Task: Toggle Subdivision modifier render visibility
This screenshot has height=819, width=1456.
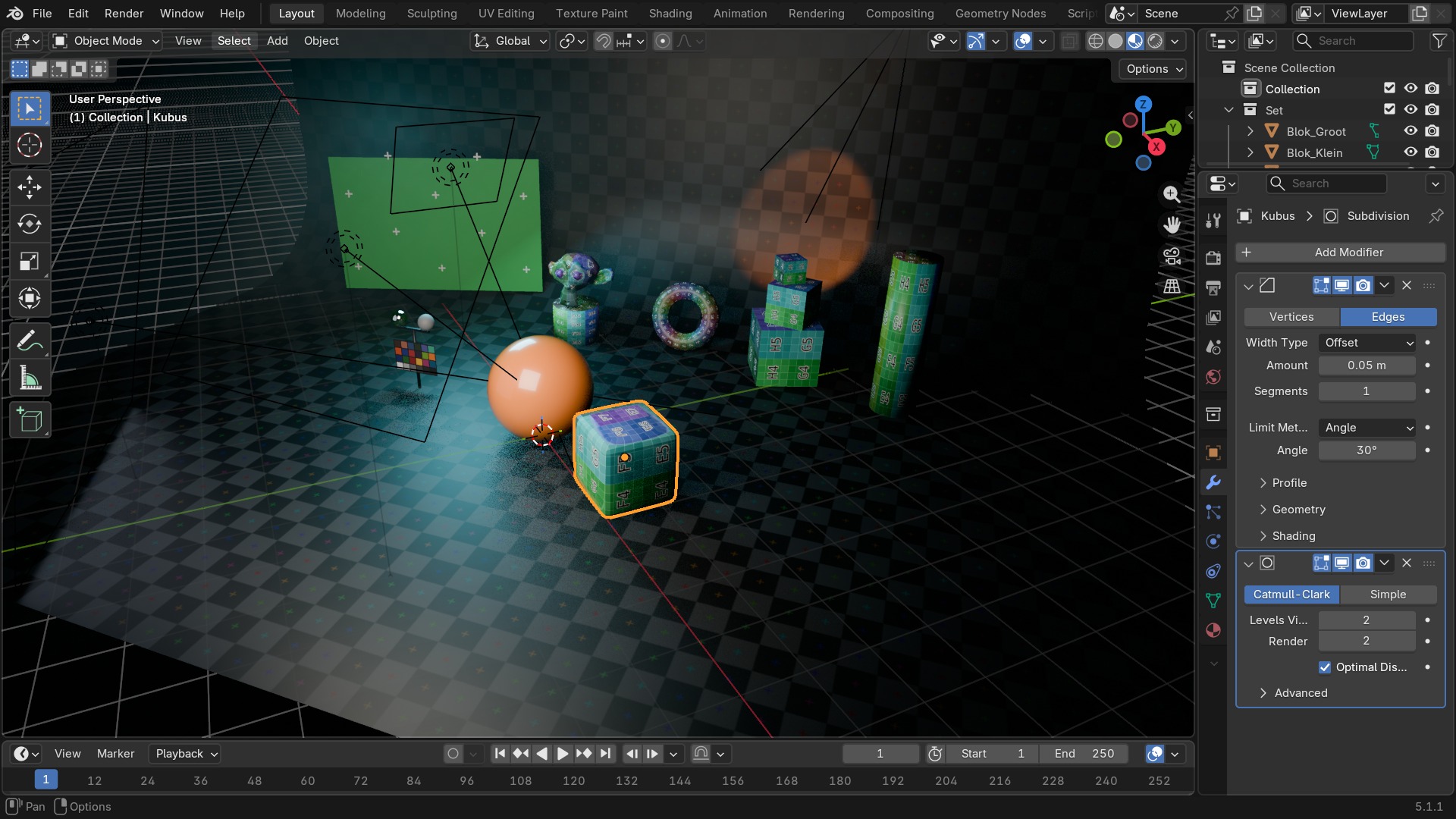Action: 1363,563
